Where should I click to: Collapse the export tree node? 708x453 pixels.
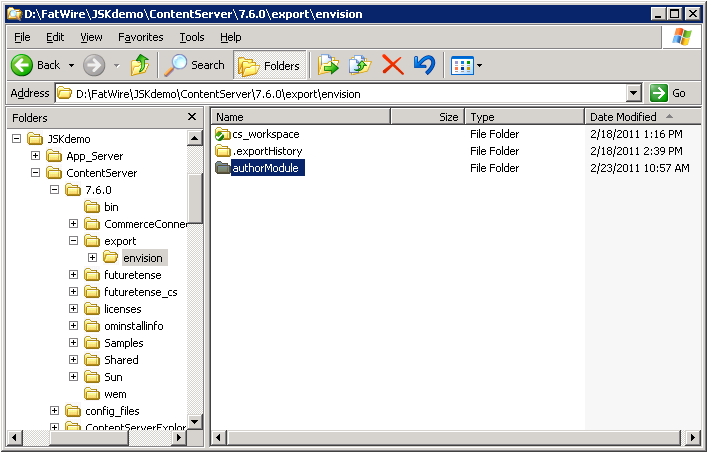pyautogui.click(x=73, y=241)
